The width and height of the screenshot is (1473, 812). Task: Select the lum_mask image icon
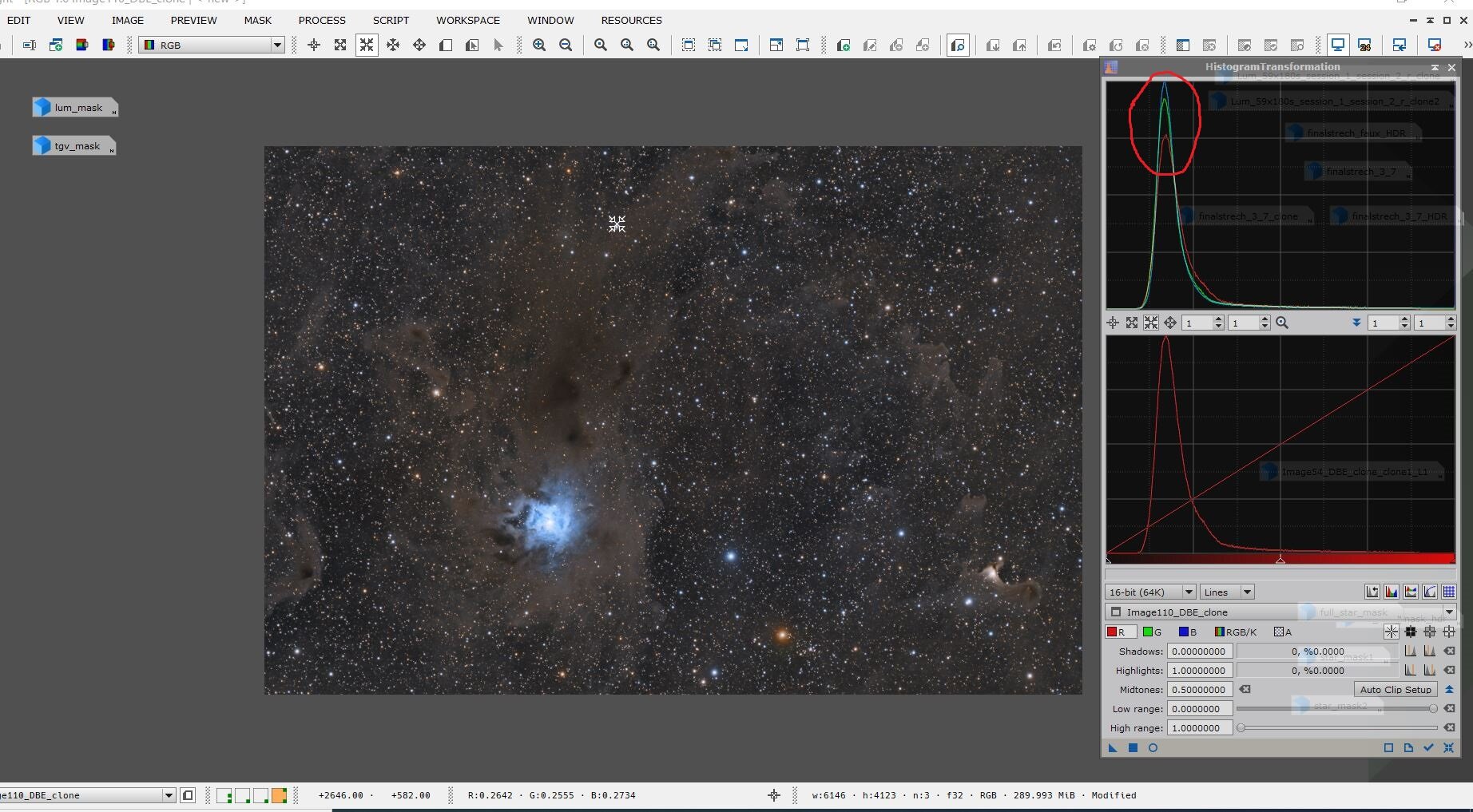point(74,108)
